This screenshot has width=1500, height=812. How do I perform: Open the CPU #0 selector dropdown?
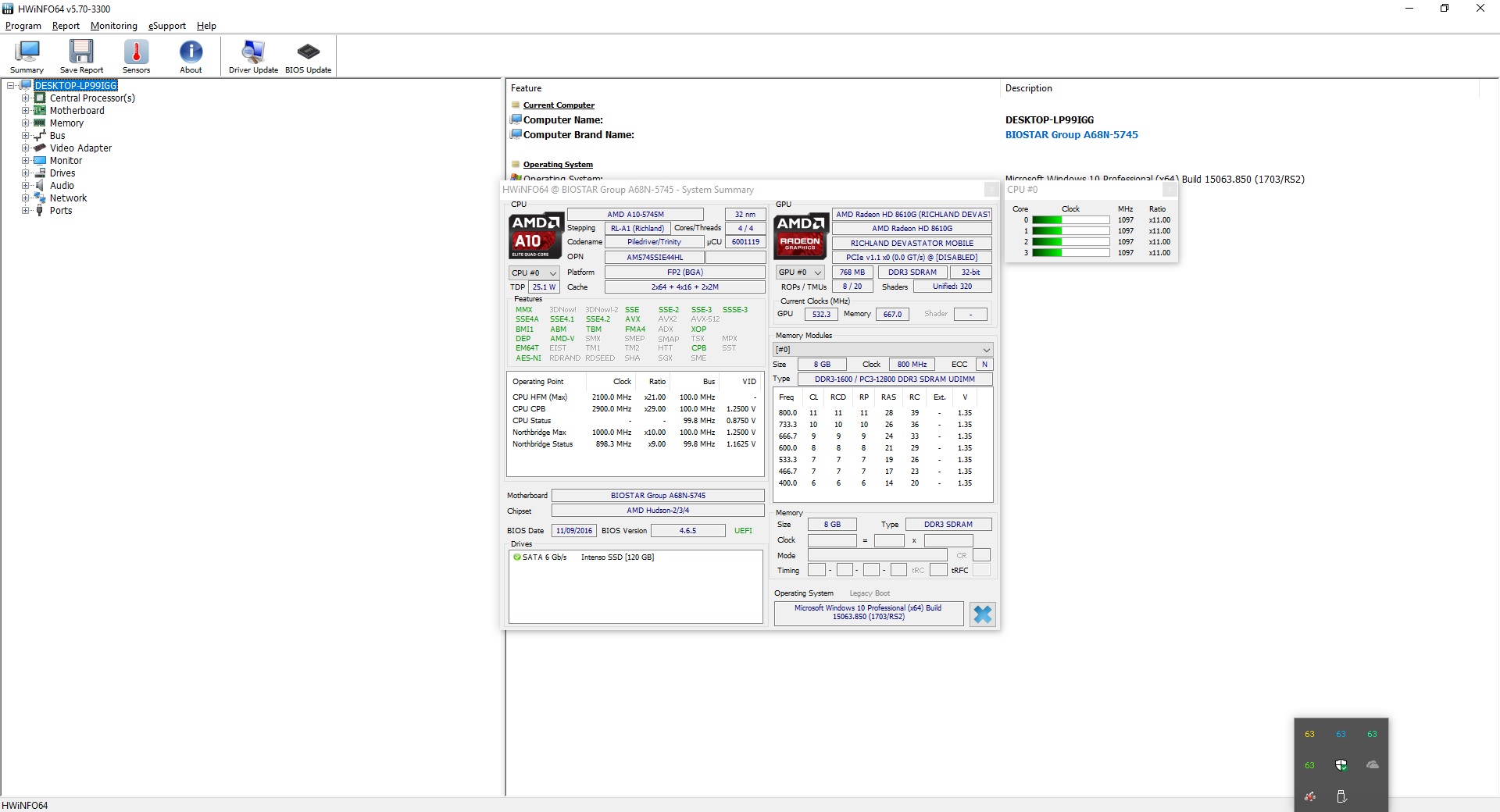click(x=534, y=273)
